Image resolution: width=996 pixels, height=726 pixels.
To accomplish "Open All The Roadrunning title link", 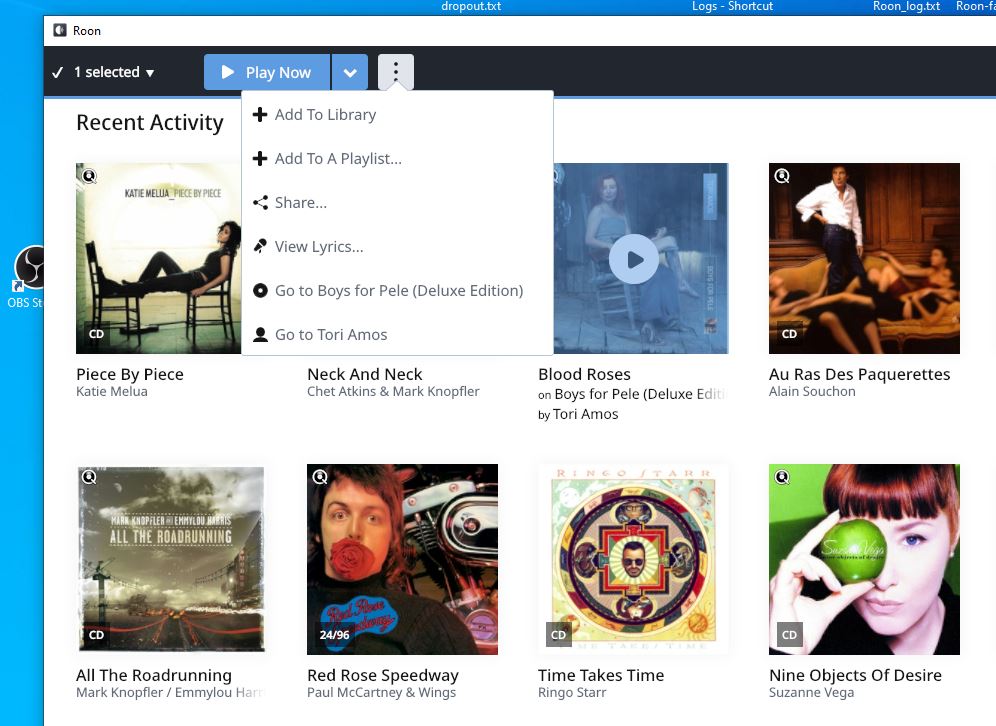I will 154,675.
